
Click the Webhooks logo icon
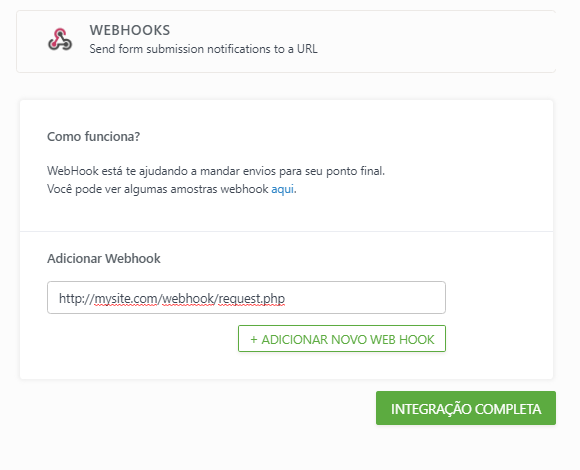point(60,39)
